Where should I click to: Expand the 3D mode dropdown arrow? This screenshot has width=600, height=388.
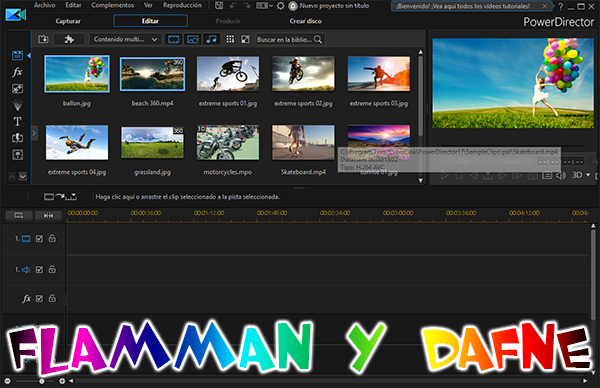tap(588, 175)
